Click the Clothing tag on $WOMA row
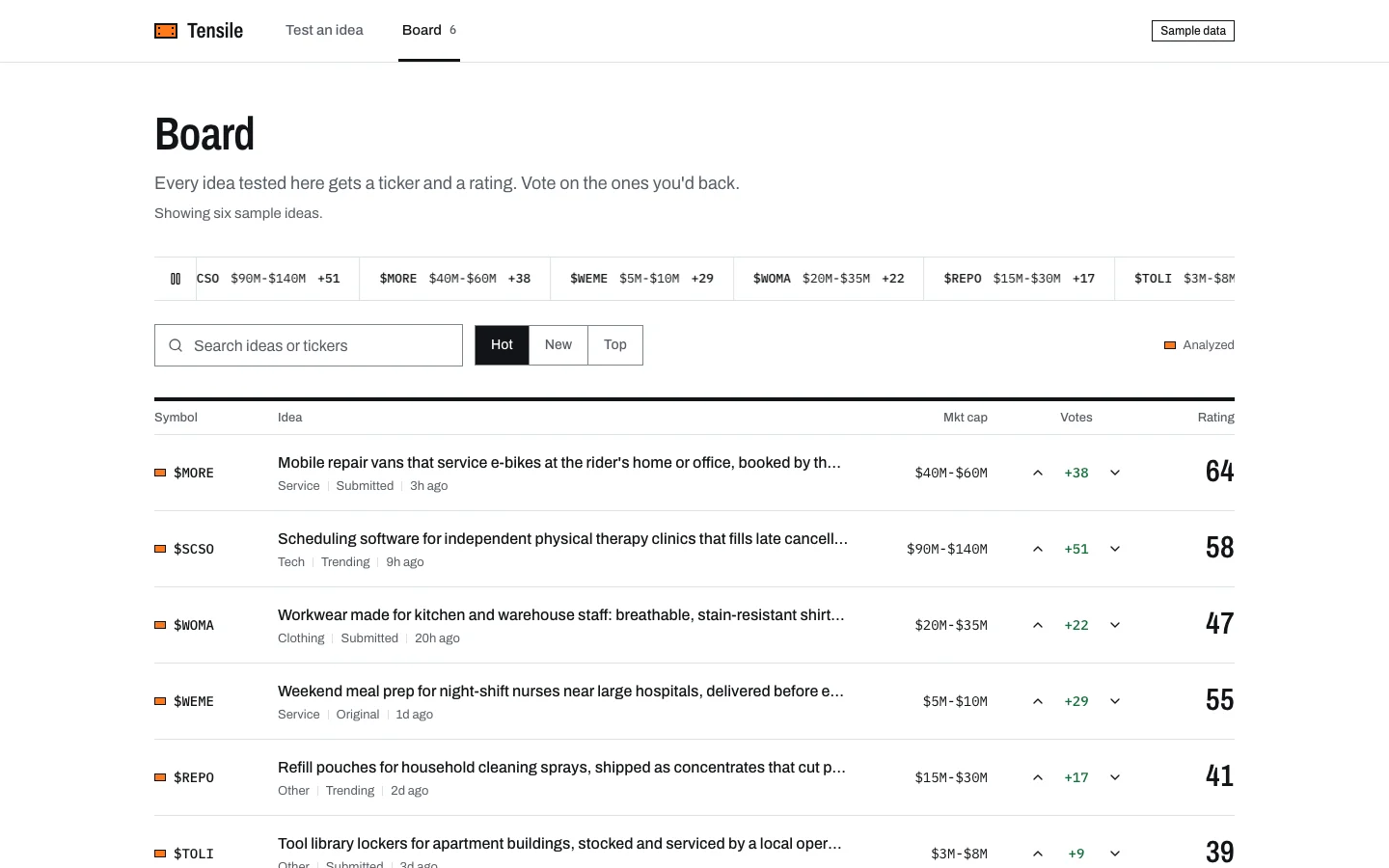The width and height of the screenshot is (1389, 868). coord(301,638)
